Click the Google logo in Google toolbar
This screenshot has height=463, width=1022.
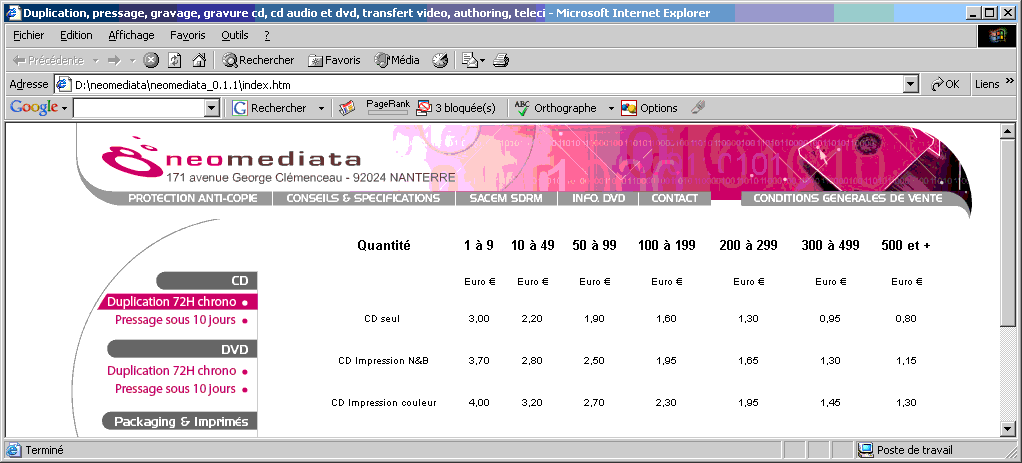point(34,108)
